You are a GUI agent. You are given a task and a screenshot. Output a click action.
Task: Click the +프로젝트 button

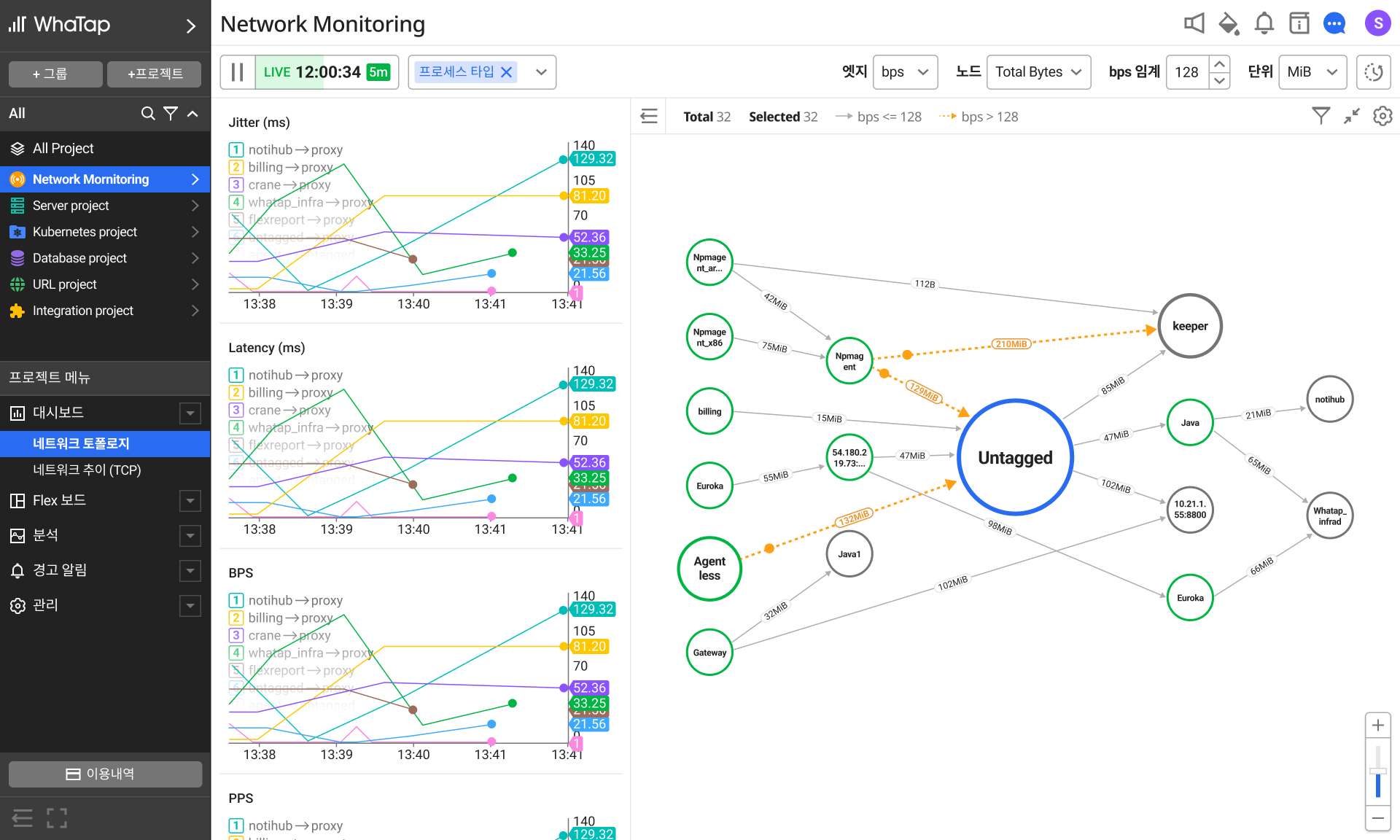tap(154, 74)
